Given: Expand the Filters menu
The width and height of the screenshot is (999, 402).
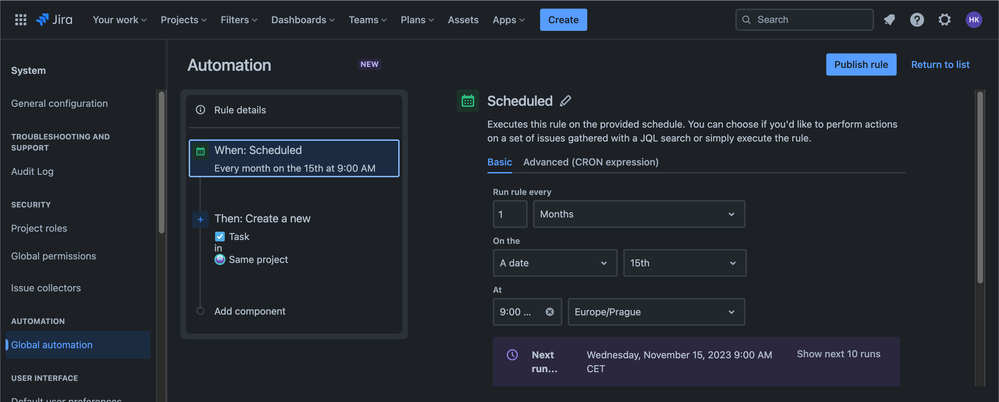Looking at the screenshot, I should pyautogui.click(x=239, y=20).
